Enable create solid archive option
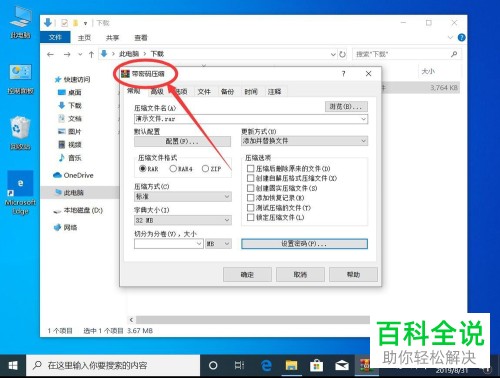The image size is (500, 378). click(x=250, y=188)
